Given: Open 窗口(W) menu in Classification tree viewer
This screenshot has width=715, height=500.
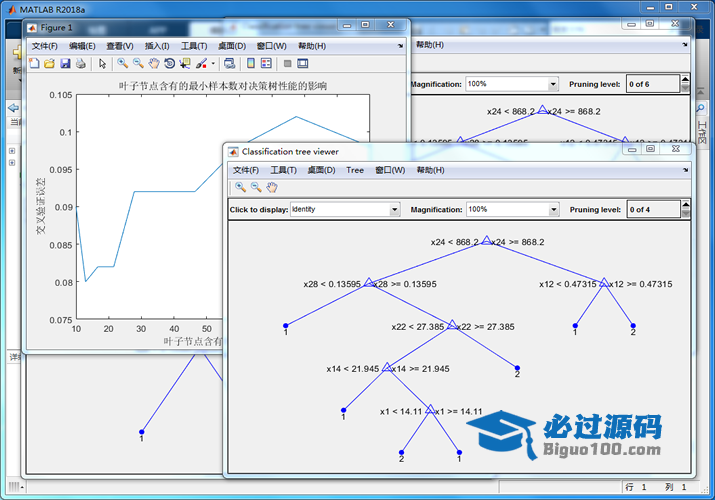Looking at the screenshot, I should [390, 170].
